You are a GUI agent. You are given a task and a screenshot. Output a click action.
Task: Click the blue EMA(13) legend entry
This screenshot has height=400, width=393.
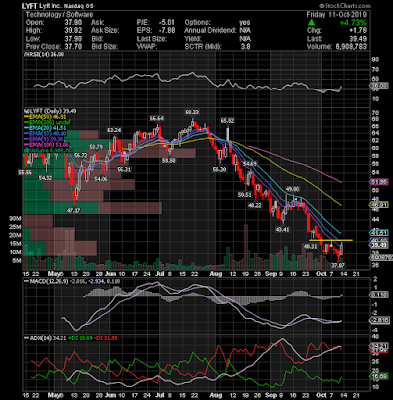click(45, 133)
